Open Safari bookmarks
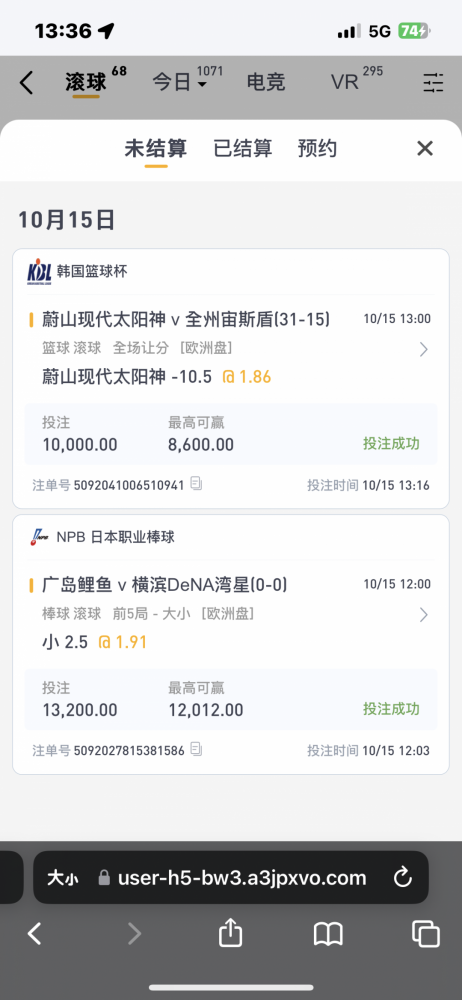The width and height of the screenshot is (462, 1000). 329,934
